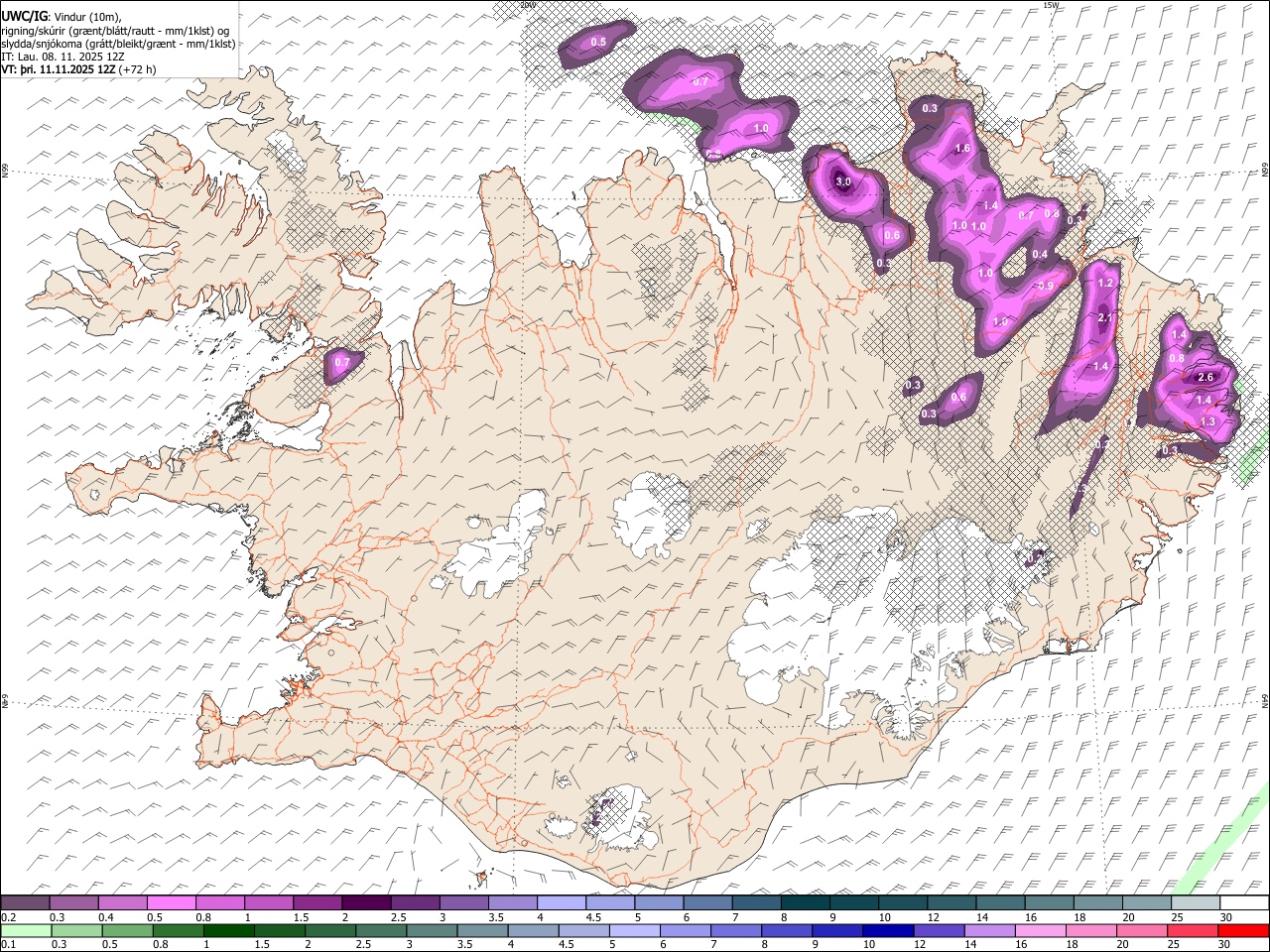This screenshot has width=1270, height=952.
Task: Select the 1.2 value label on the map
Action: 1107,283
